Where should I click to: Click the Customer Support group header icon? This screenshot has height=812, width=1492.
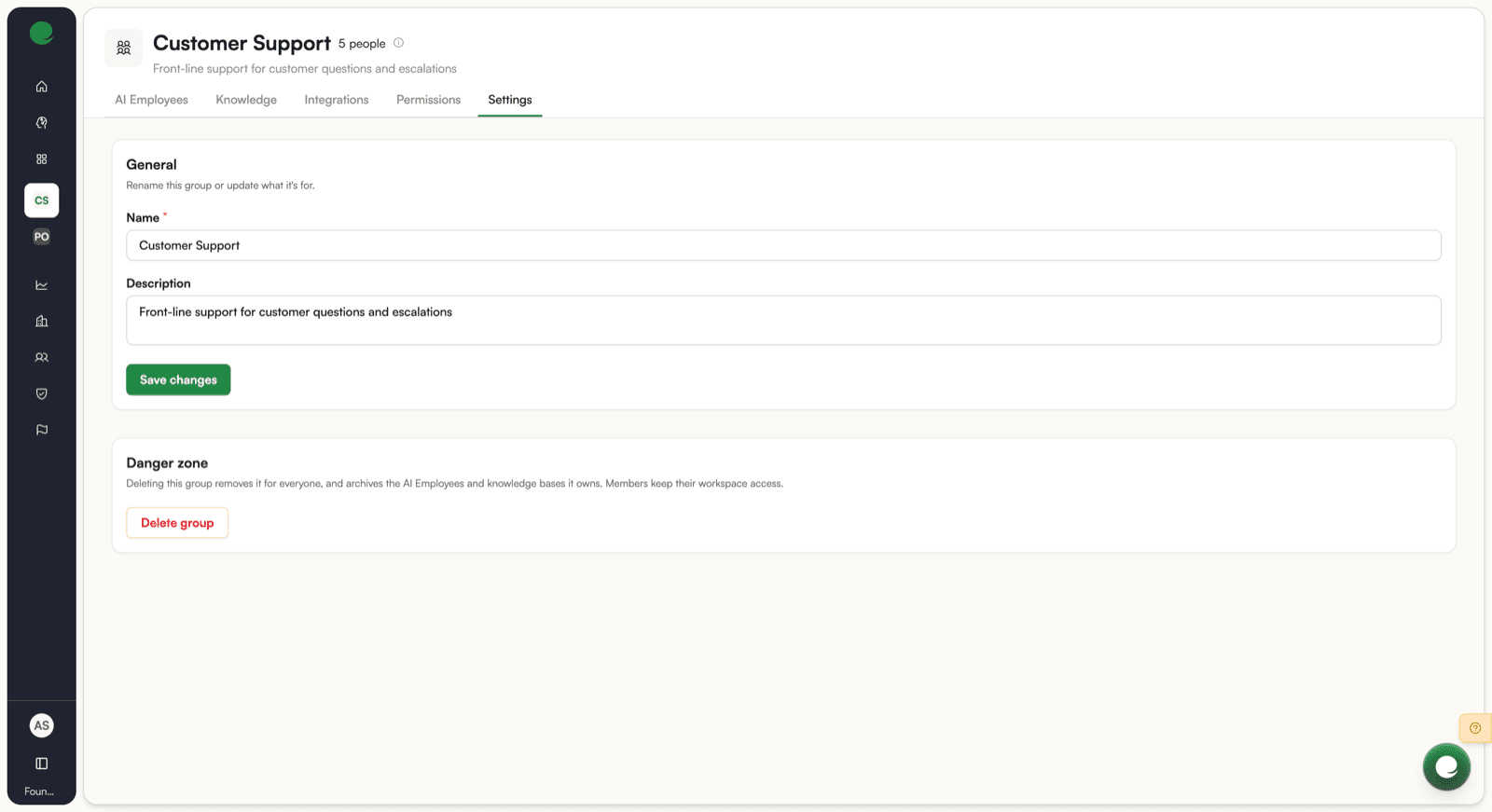coord(124,48)
